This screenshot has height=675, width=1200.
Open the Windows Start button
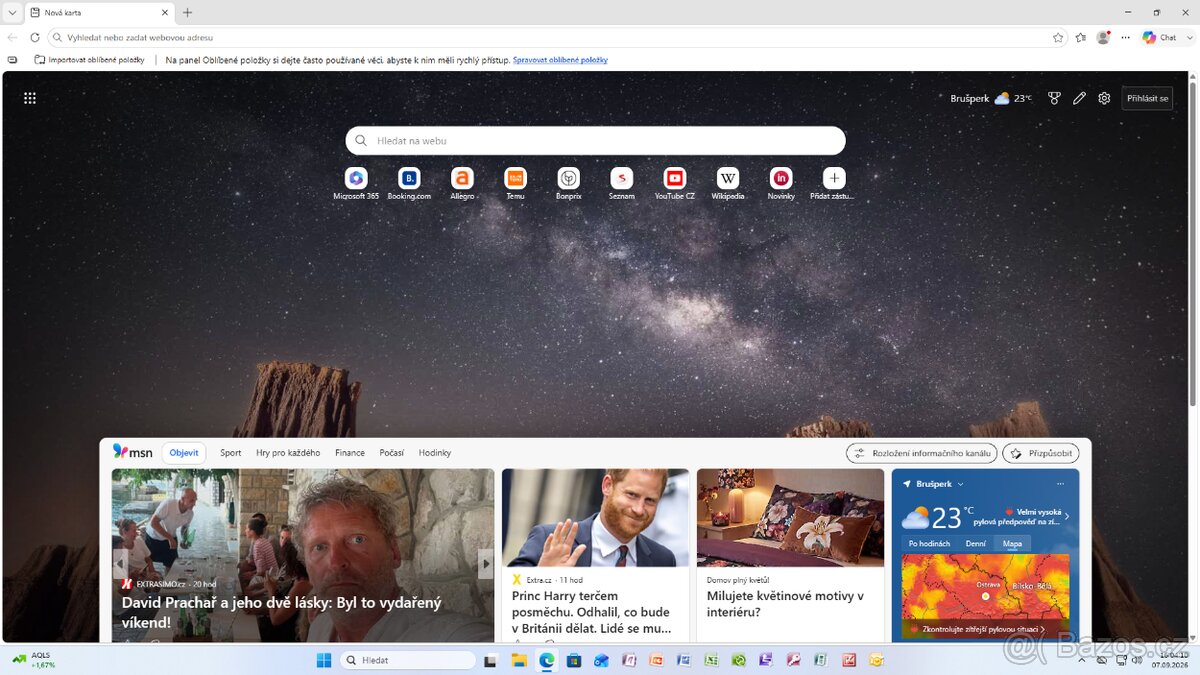pyautogui.click(x=324, y=660)
